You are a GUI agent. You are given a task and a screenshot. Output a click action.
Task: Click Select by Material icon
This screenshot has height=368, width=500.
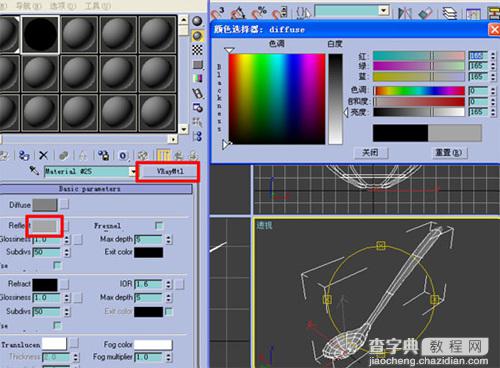coord(197,122)
